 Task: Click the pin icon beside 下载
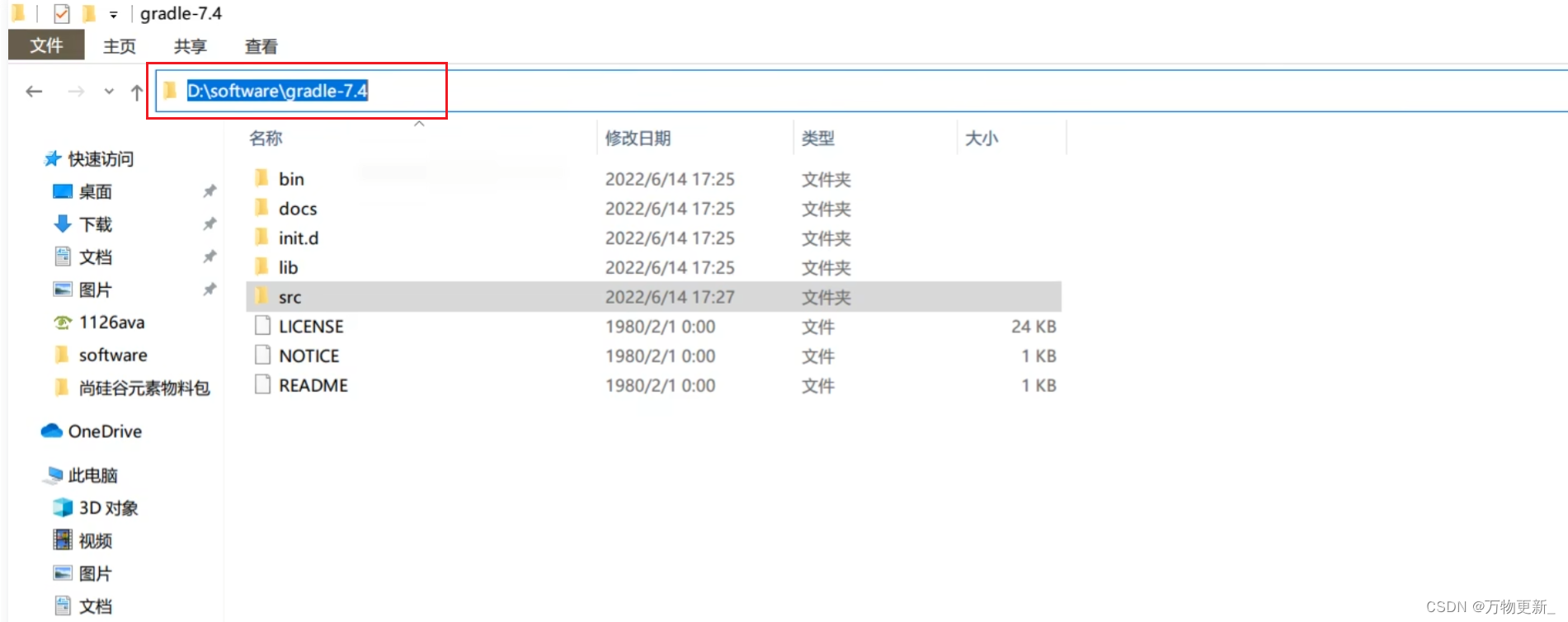(x=210, y=224)
